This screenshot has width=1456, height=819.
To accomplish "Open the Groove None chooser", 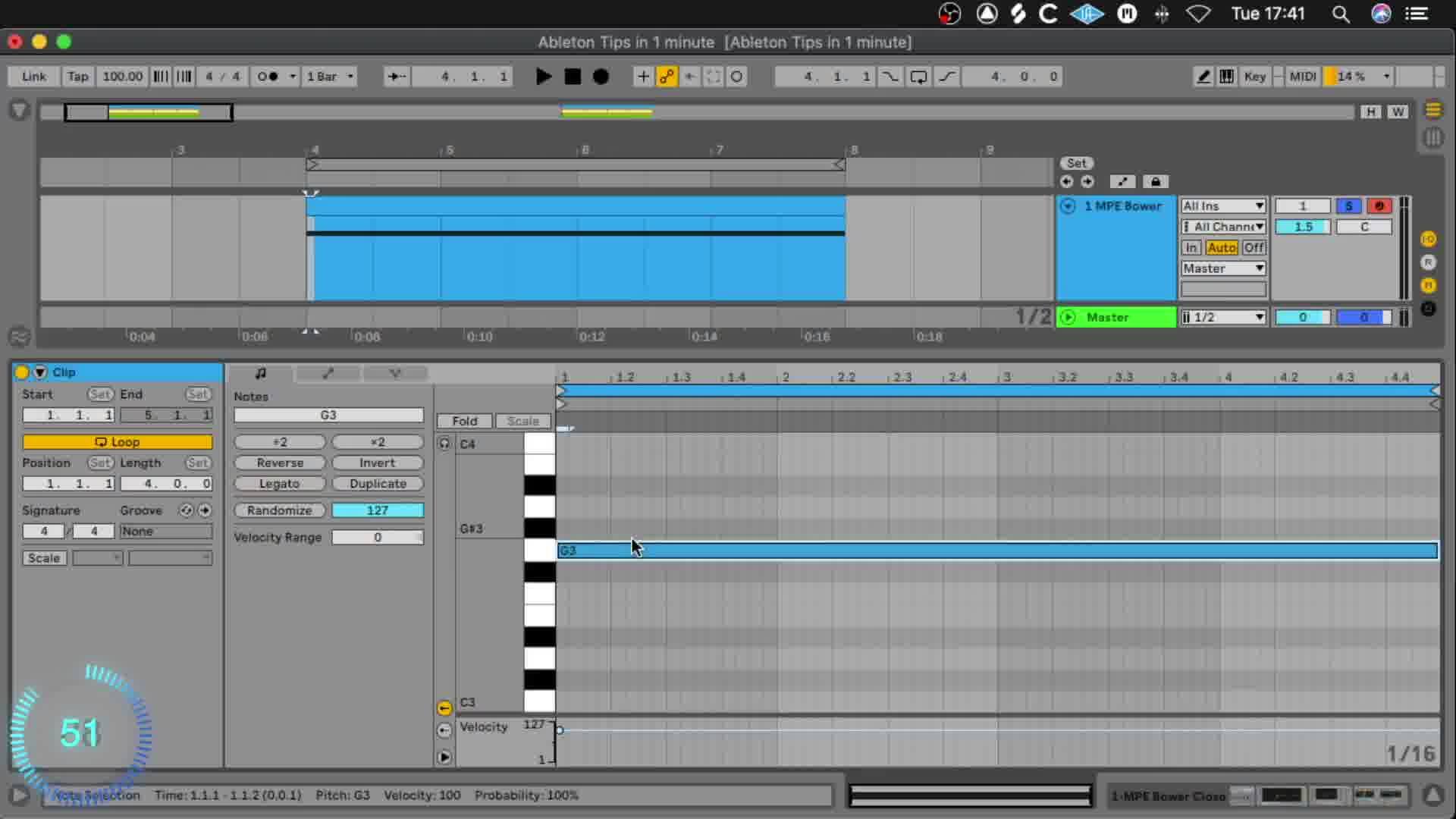I will pyautogui.click(x=166, y=532).
